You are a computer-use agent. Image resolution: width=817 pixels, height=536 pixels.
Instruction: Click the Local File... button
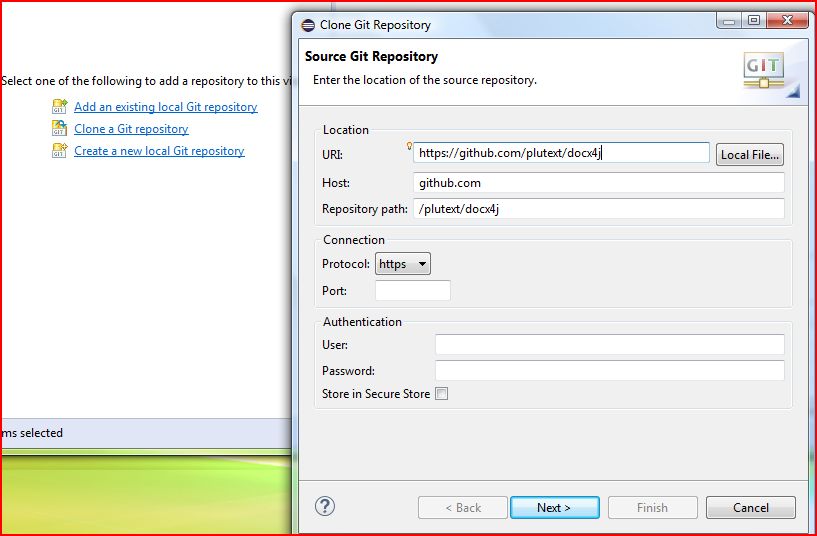click(x=750, y=155)
